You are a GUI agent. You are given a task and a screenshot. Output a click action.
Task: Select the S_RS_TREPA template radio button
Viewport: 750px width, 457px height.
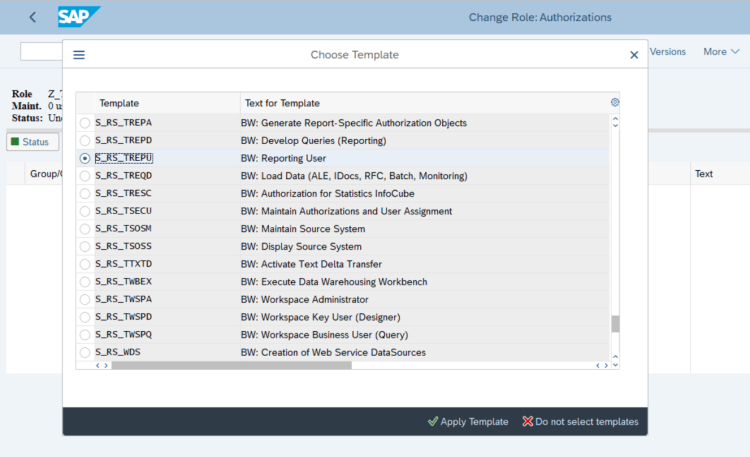click(x=85, y=123)
